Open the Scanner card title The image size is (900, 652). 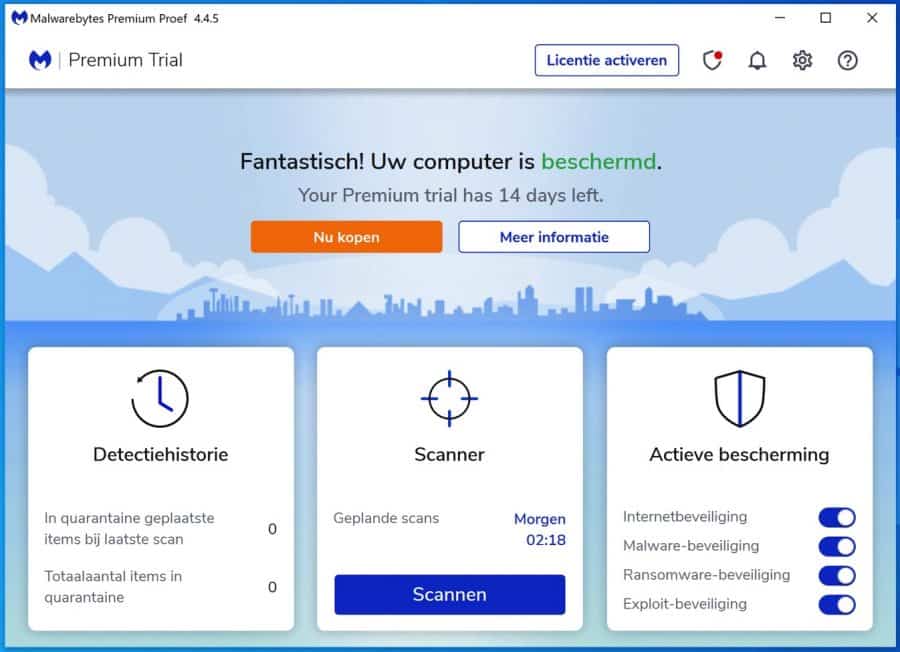point(449,455)
